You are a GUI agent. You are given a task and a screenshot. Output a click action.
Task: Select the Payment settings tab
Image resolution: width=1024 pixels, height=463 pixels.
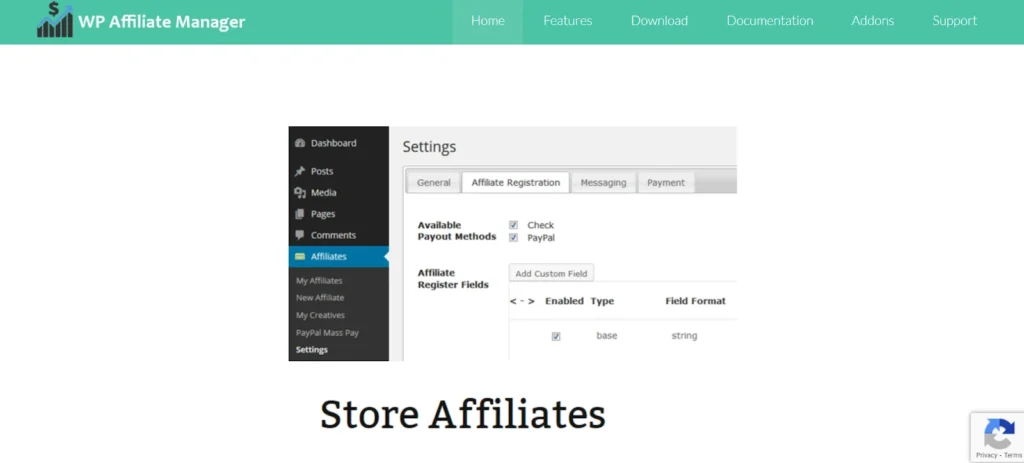[x=666, y=183]
